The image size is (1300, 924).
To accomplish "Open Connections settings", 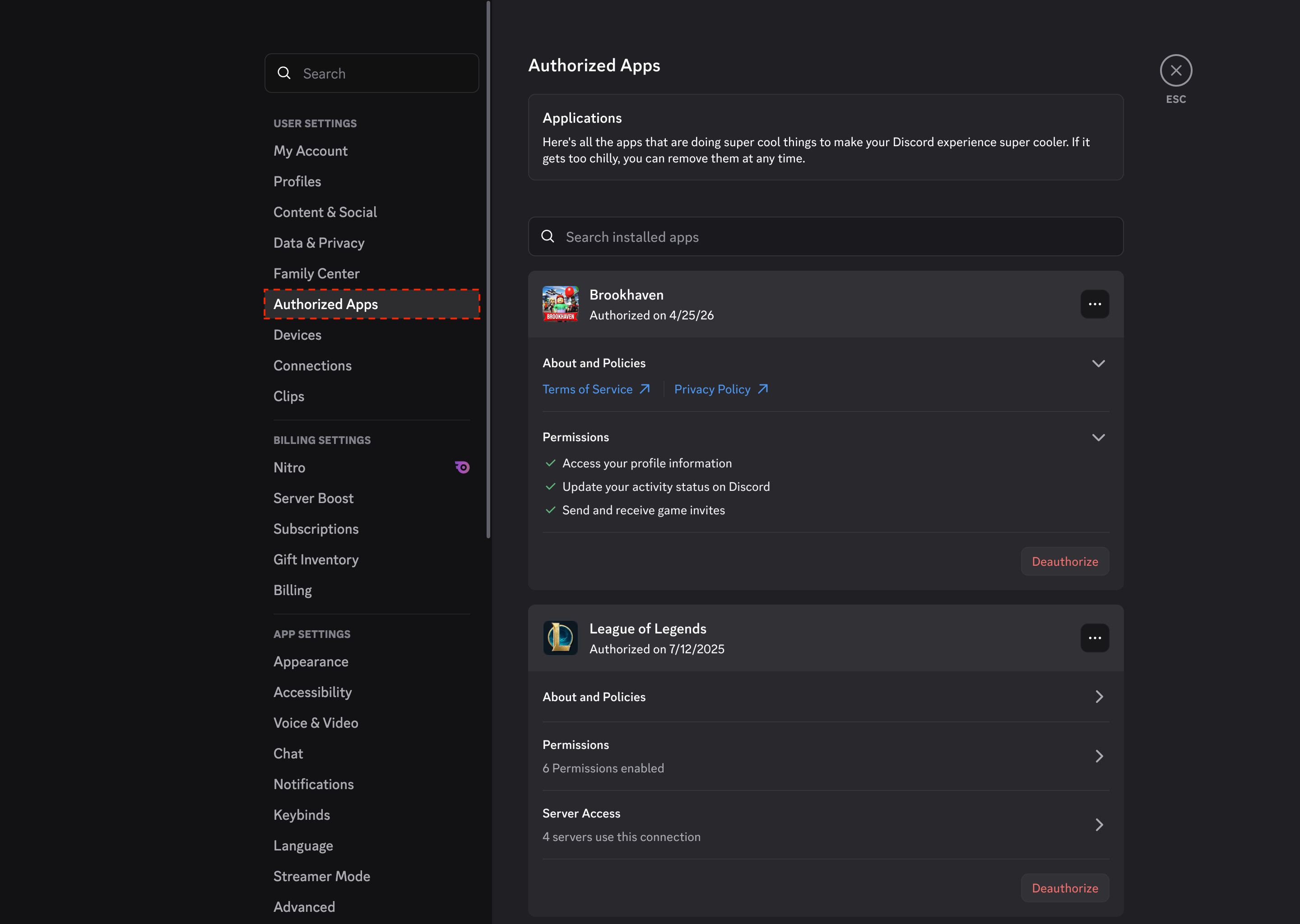I will coord(371,366).
